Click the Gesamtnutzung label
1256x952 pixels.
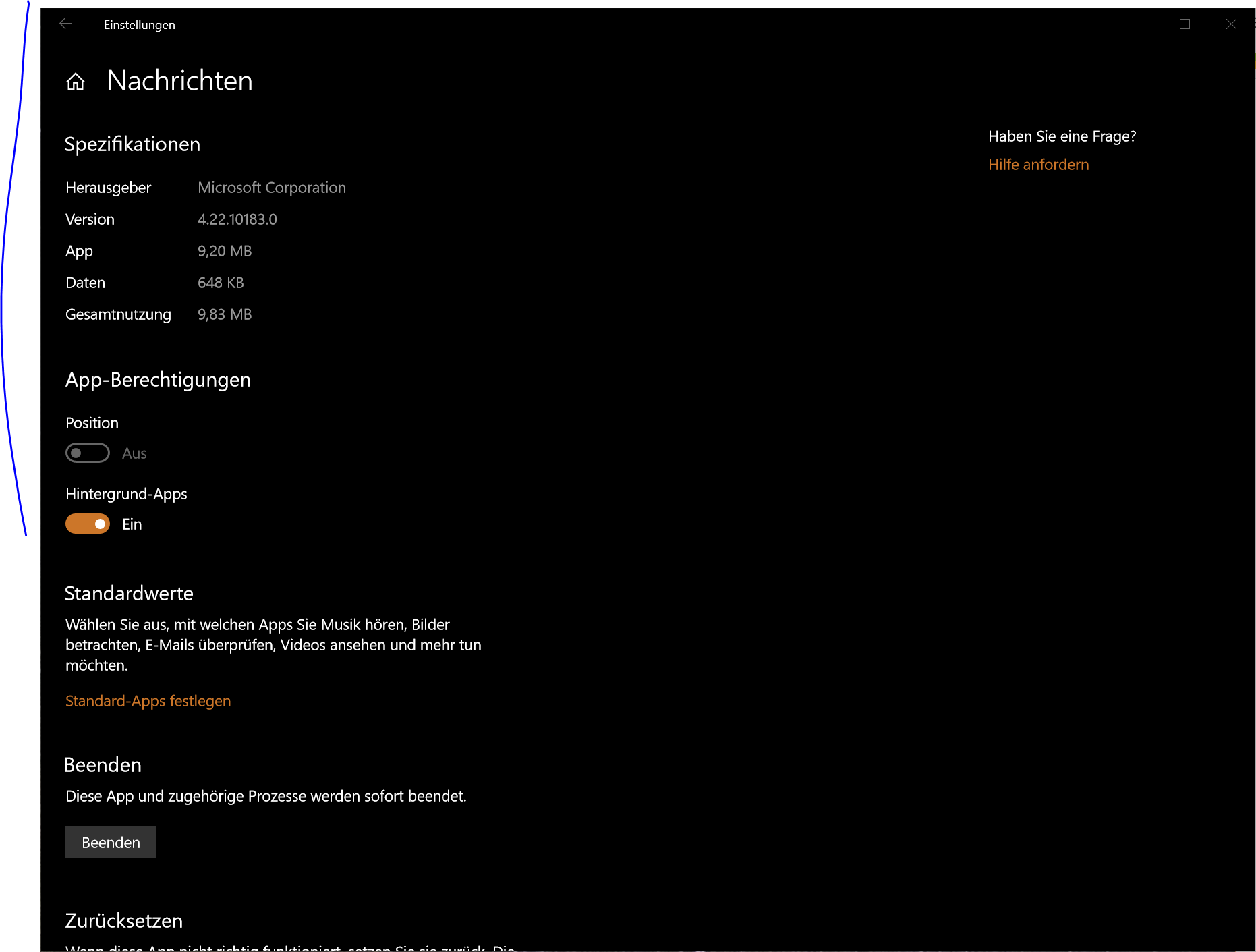[118, 314]
